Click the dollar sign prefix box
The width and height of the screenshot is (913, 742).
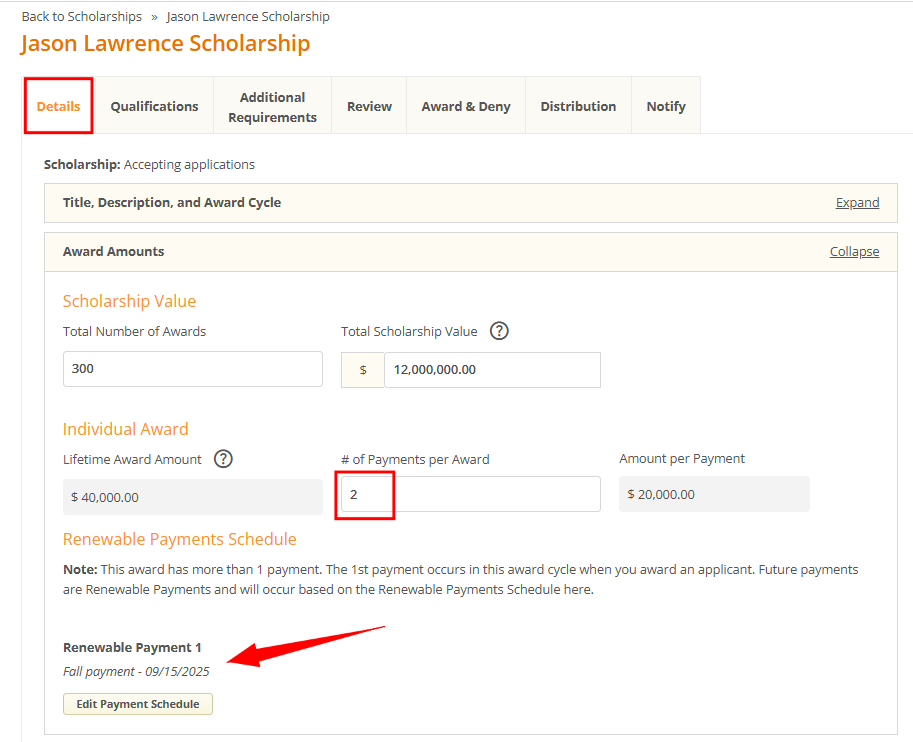coord(362,369)
